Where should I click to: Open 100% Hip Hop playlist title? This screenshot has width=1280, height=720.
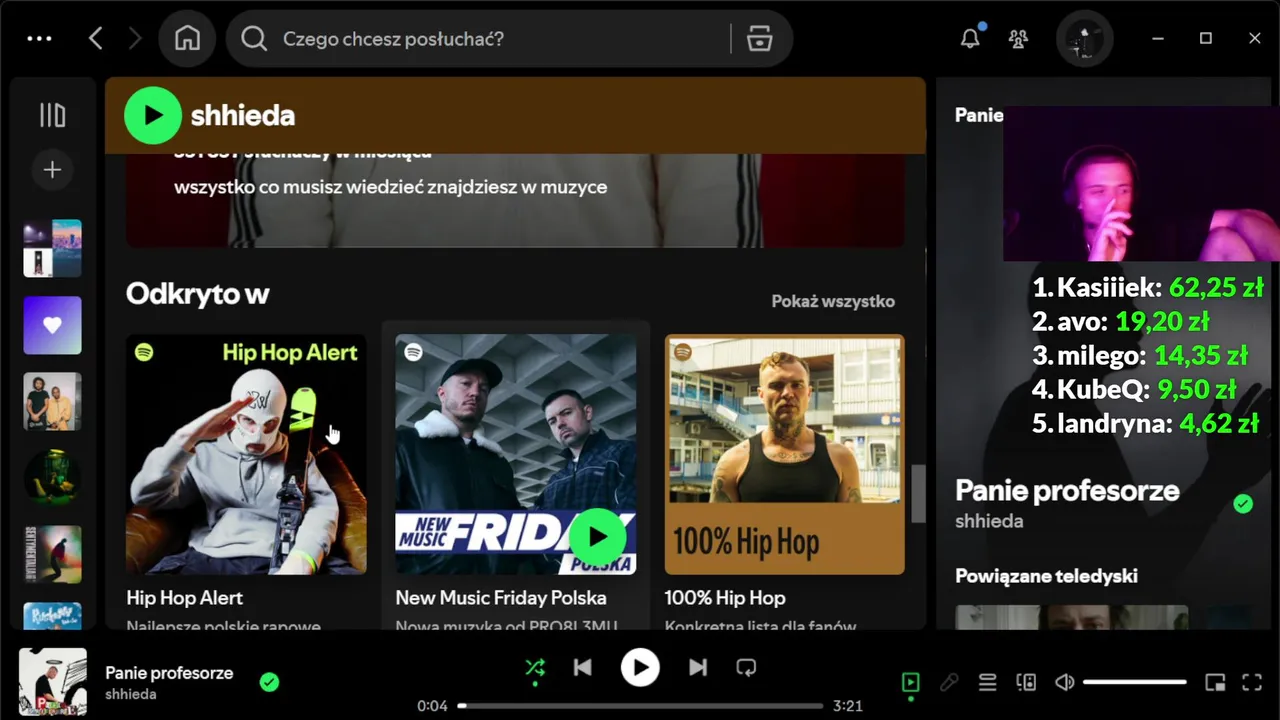pos(725,598)
